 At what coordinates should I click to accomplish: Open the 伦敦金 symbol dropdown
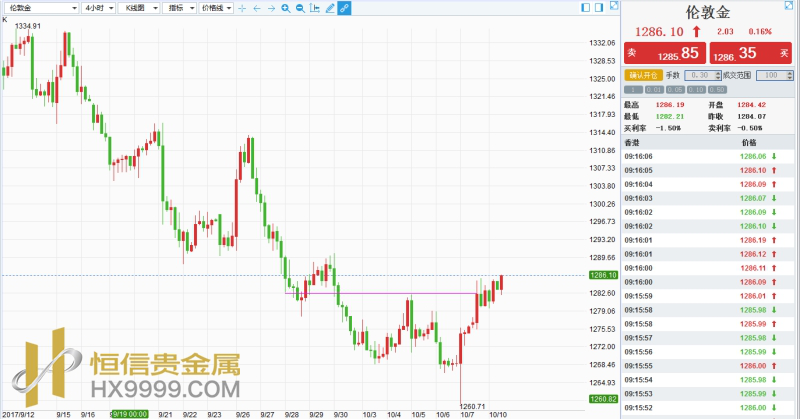40,8
